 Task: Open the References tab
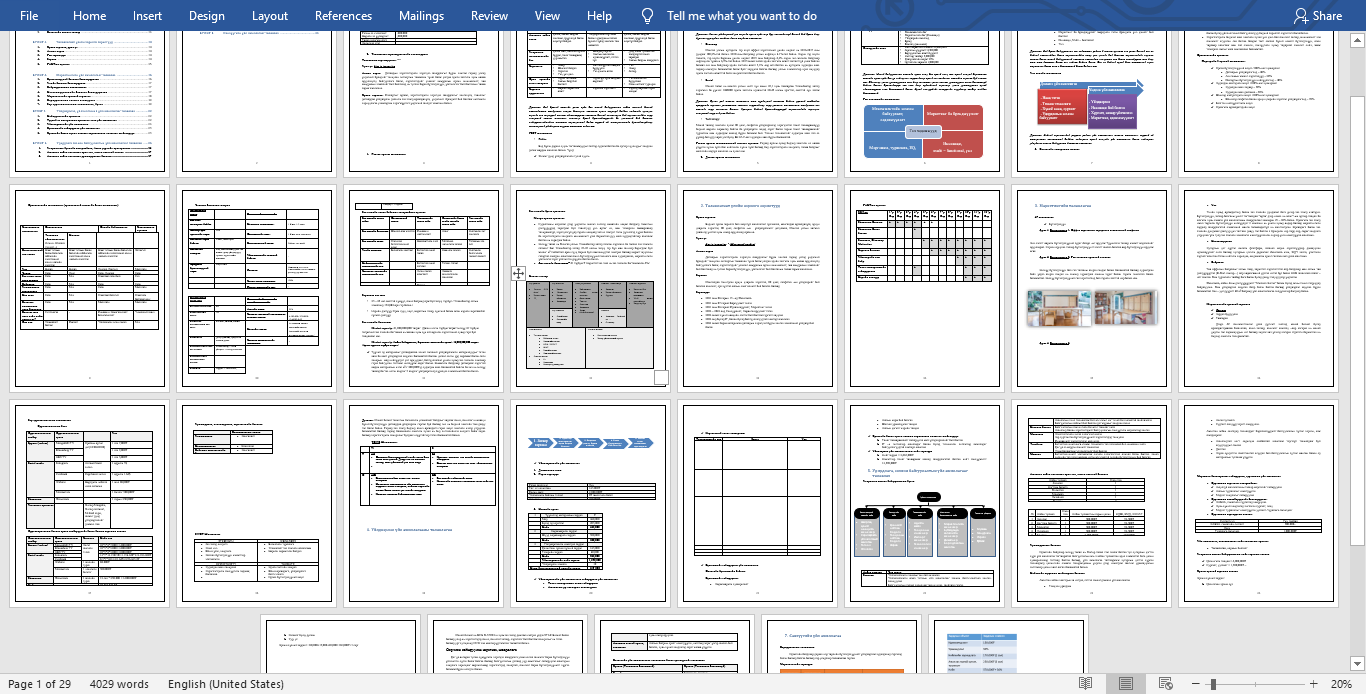pyautogui.click(x=344, y=15)
